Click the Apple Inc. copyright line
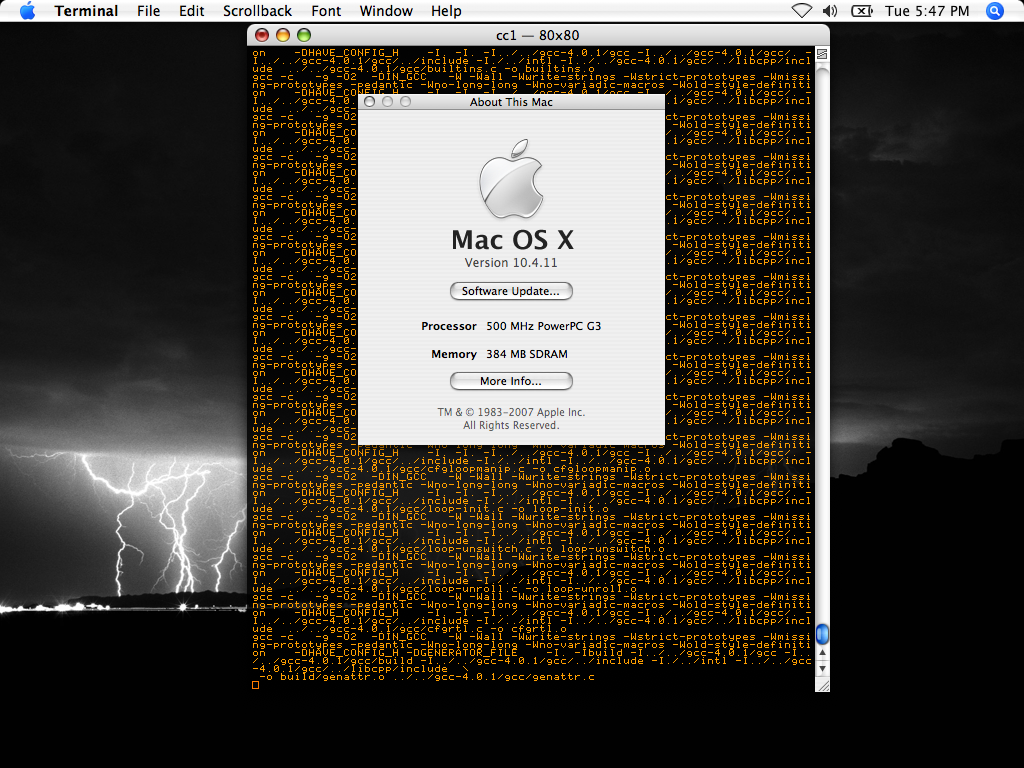Image resolution: width=1024 pixels, height=768 pixels. 511,412
